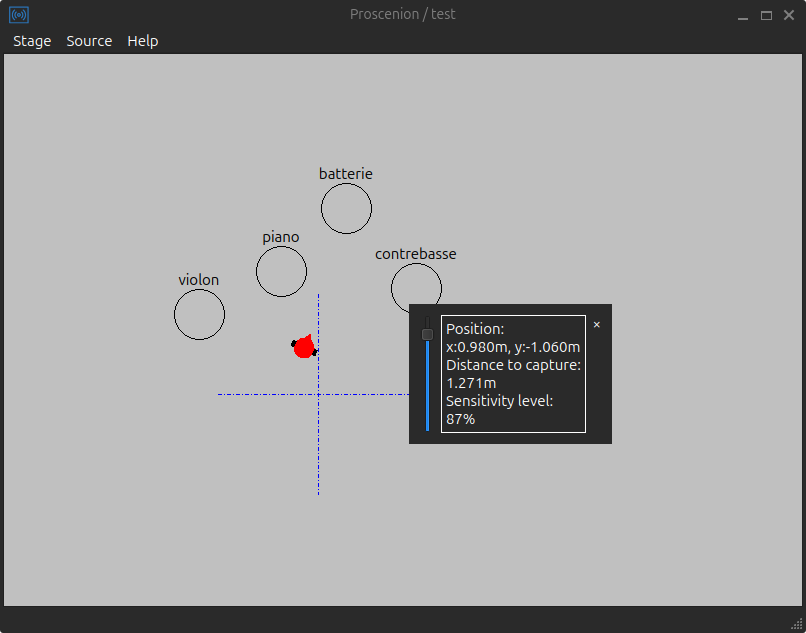The width and height of the screenshot is (806, 633).
Task: Click the Proscenion app icon in title bar
Action: (x=19, y=14)
